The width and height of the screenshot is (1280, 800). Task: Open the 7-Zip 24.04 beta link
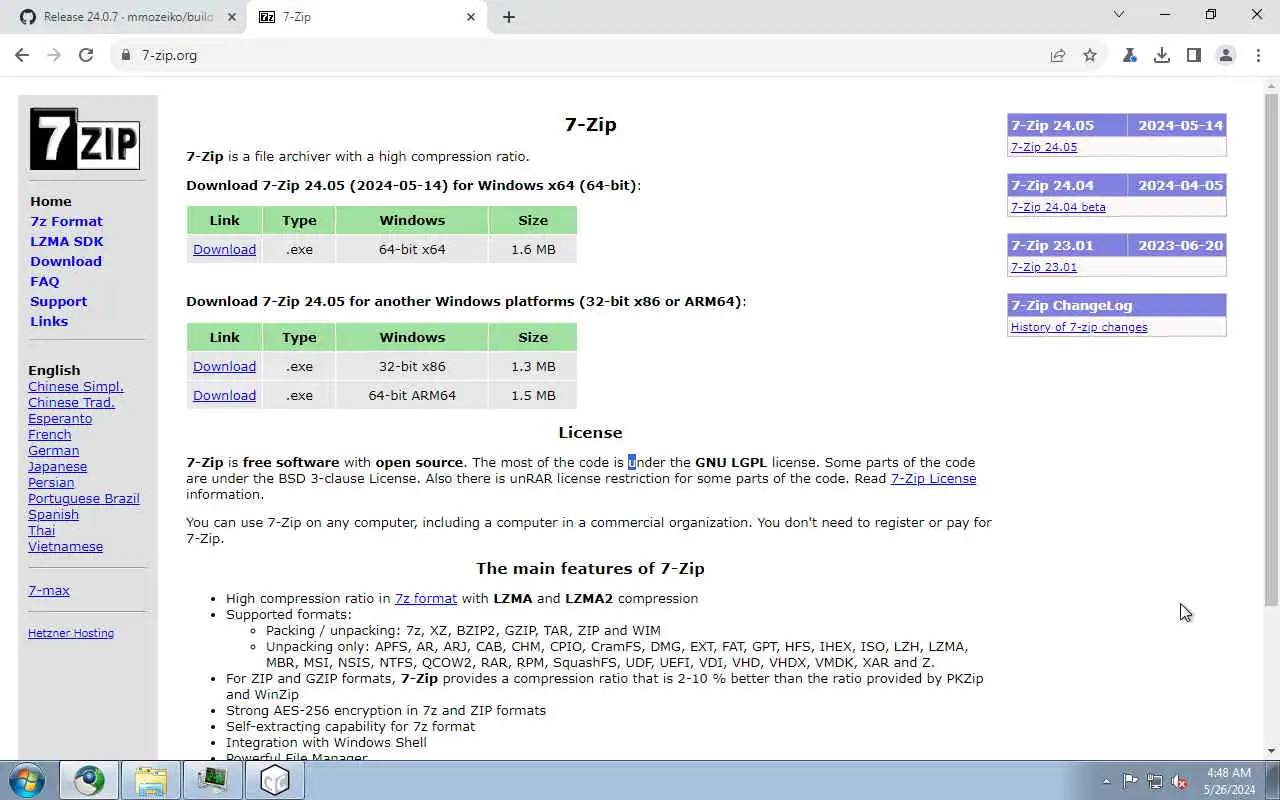1058,207
